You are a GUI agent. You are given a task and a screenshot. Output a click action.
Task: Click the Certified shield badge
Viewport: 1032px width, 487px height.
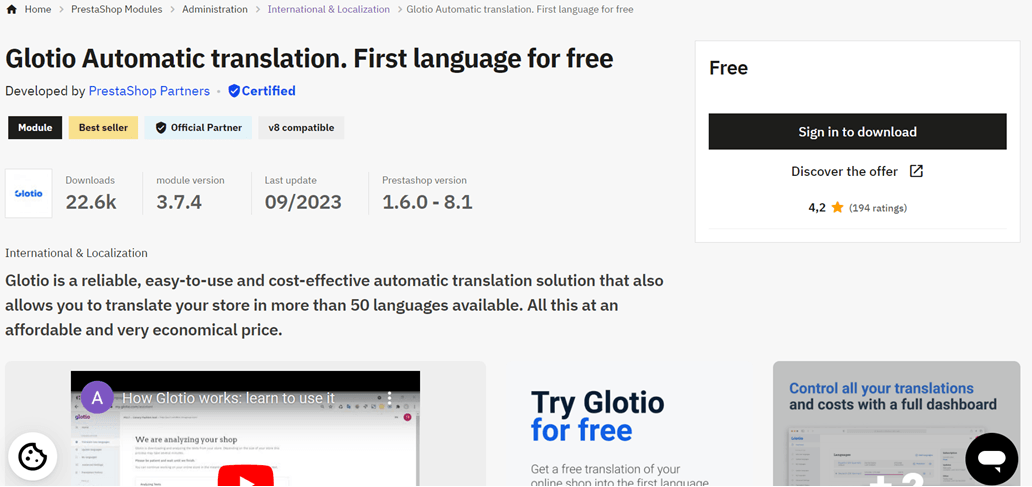click(x=234, y=91)
